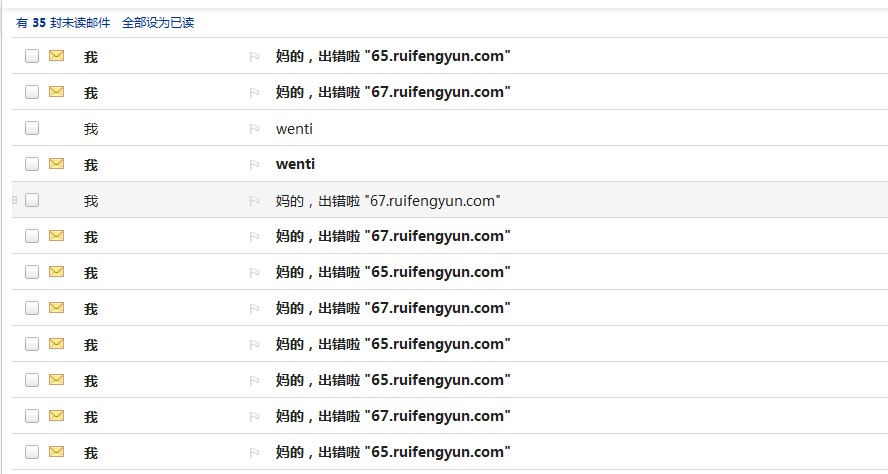Click the unread envelope icon on the first email

point(56,56)
